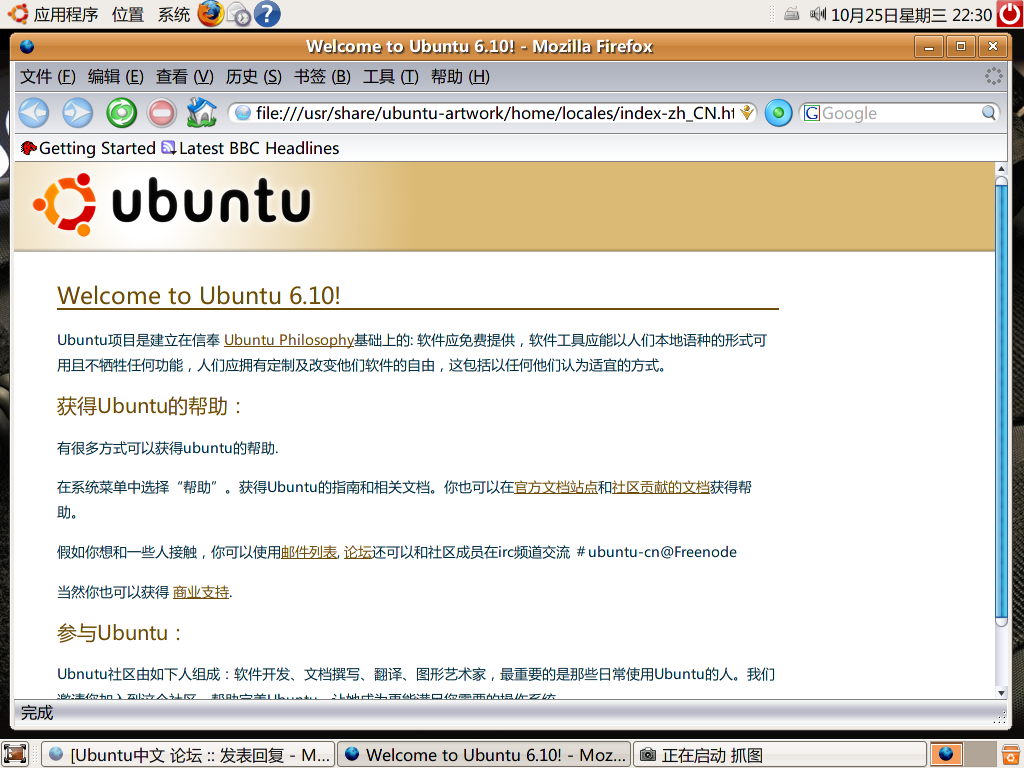The width and height of the screenshot is (1024, 768).
Task: Click the scrollbar down arrow
Action: [1001, 693]
